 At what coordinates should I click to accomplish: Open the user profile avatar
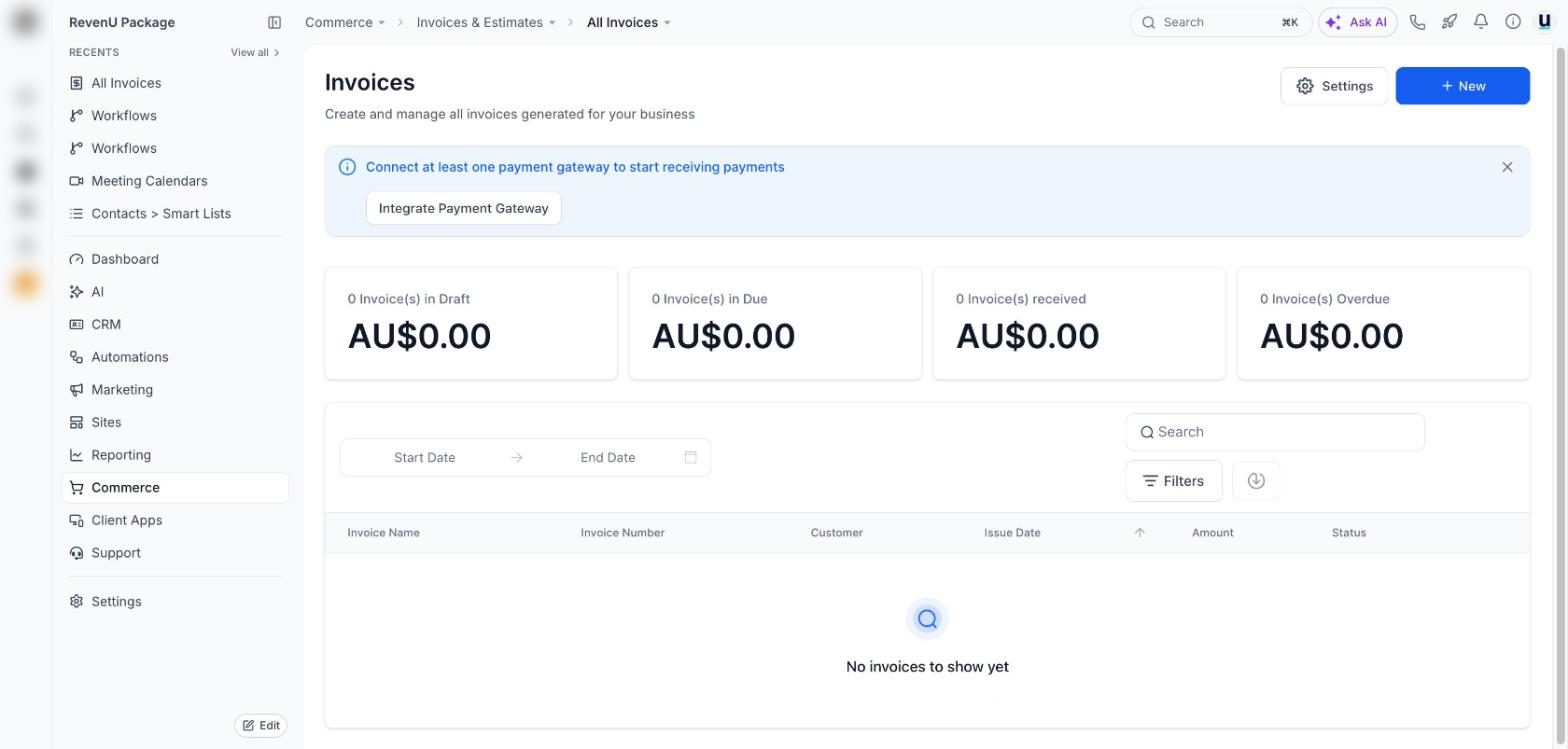[x=1544, y=22]
